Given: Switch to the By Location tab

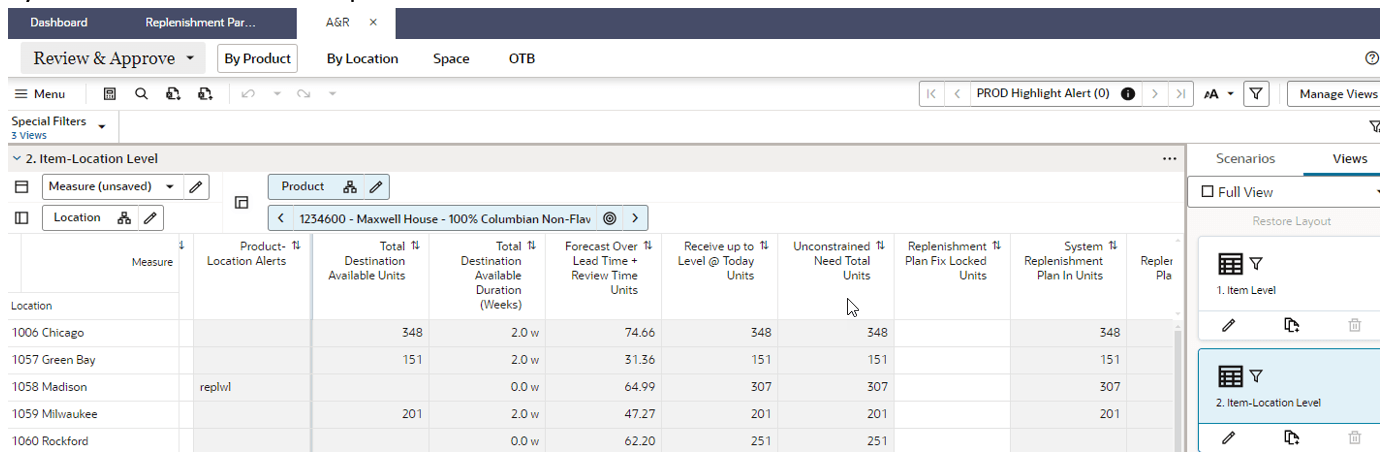Looking at the screenshot, I should tap(362, 59).
